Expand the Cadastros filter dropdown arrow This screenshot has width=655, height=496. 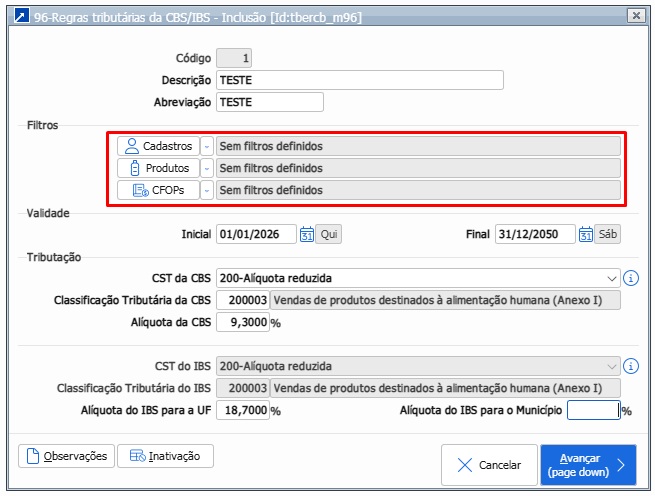(x=207, y=146)
